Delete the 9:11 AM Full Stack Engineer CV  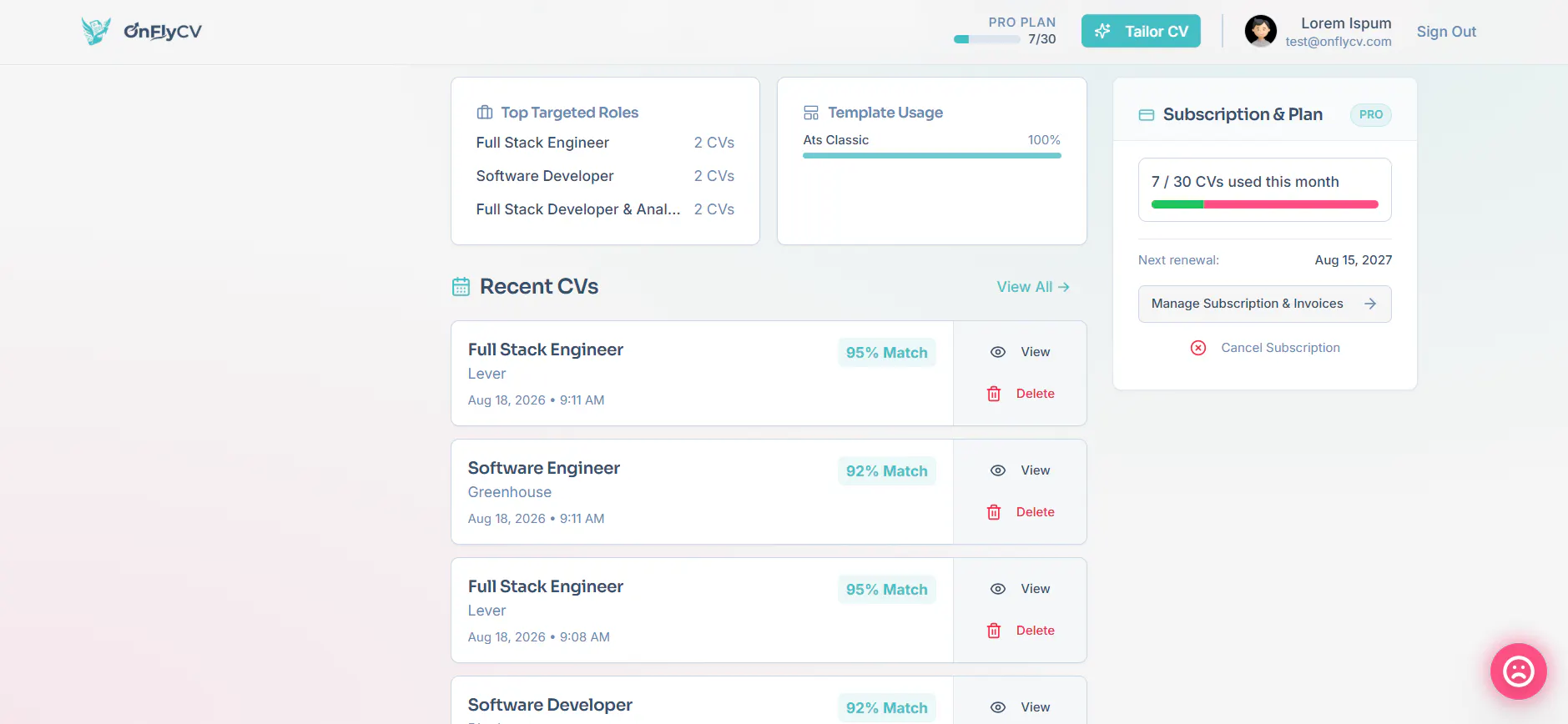click(1021, 394)
